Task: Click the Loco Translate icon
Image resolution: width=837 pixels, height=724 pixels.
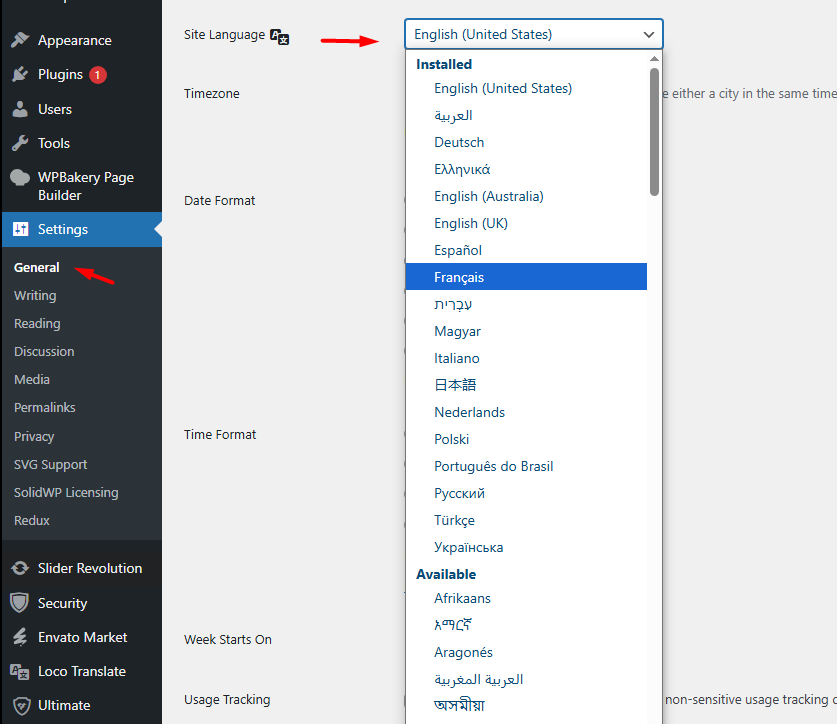Action: click(20, 671)
